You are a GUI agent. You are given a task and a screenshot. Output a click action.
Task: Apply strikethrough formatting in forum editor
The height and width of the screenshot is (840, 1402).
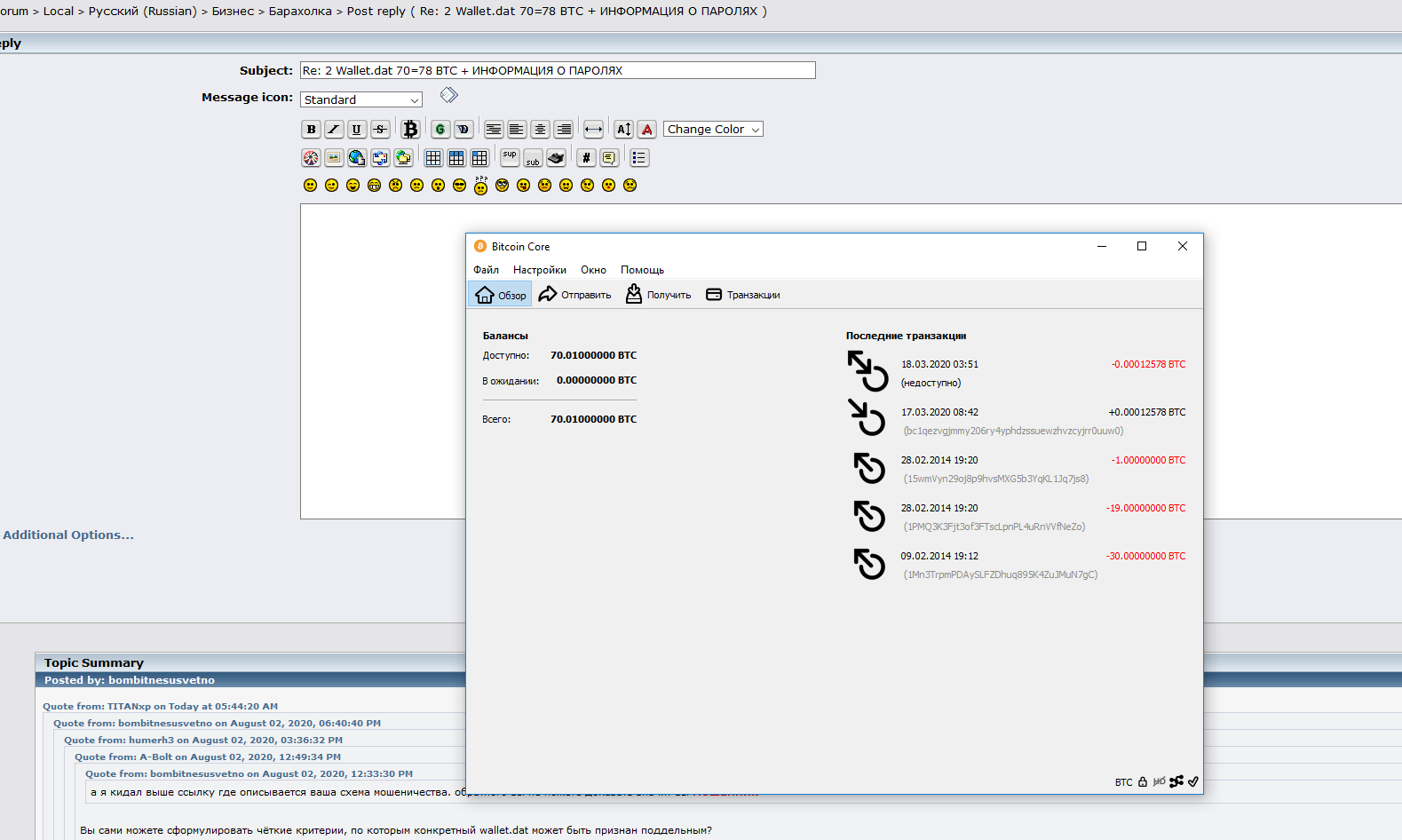(x=380, y=130)
